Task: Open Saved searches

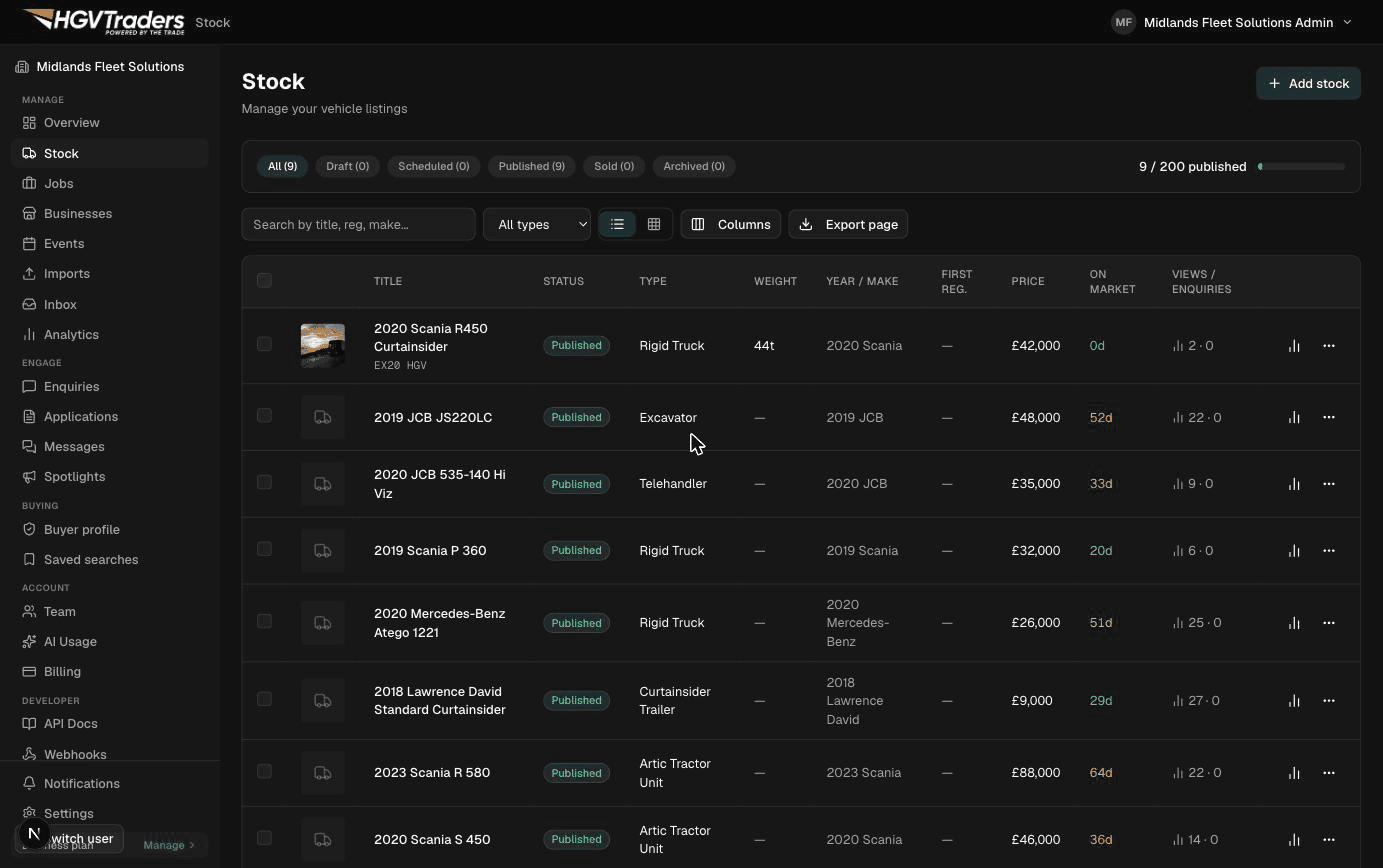Action: click(110, 559)
